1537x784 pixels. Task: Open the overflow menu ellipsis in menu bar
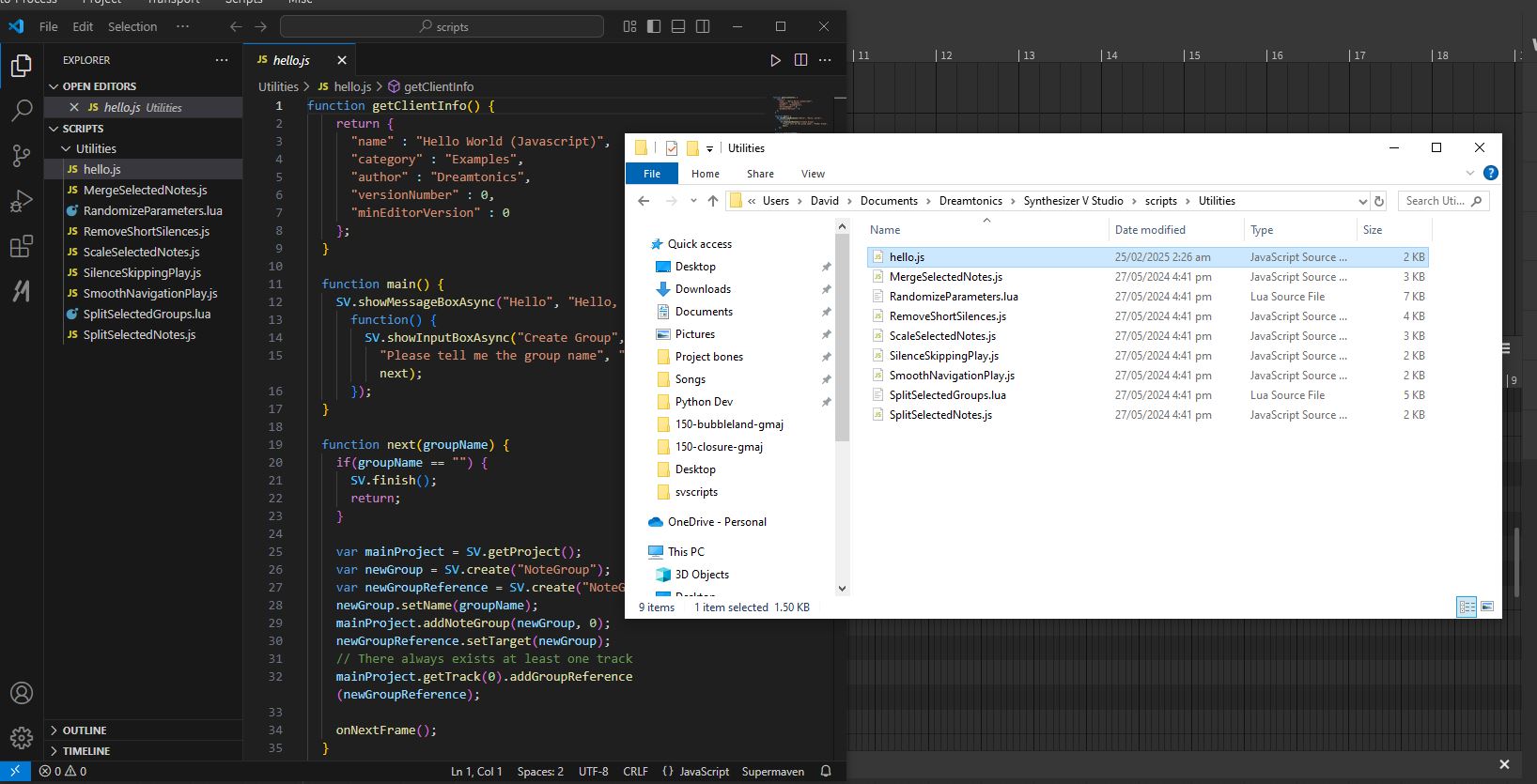(x=182, y=26)
